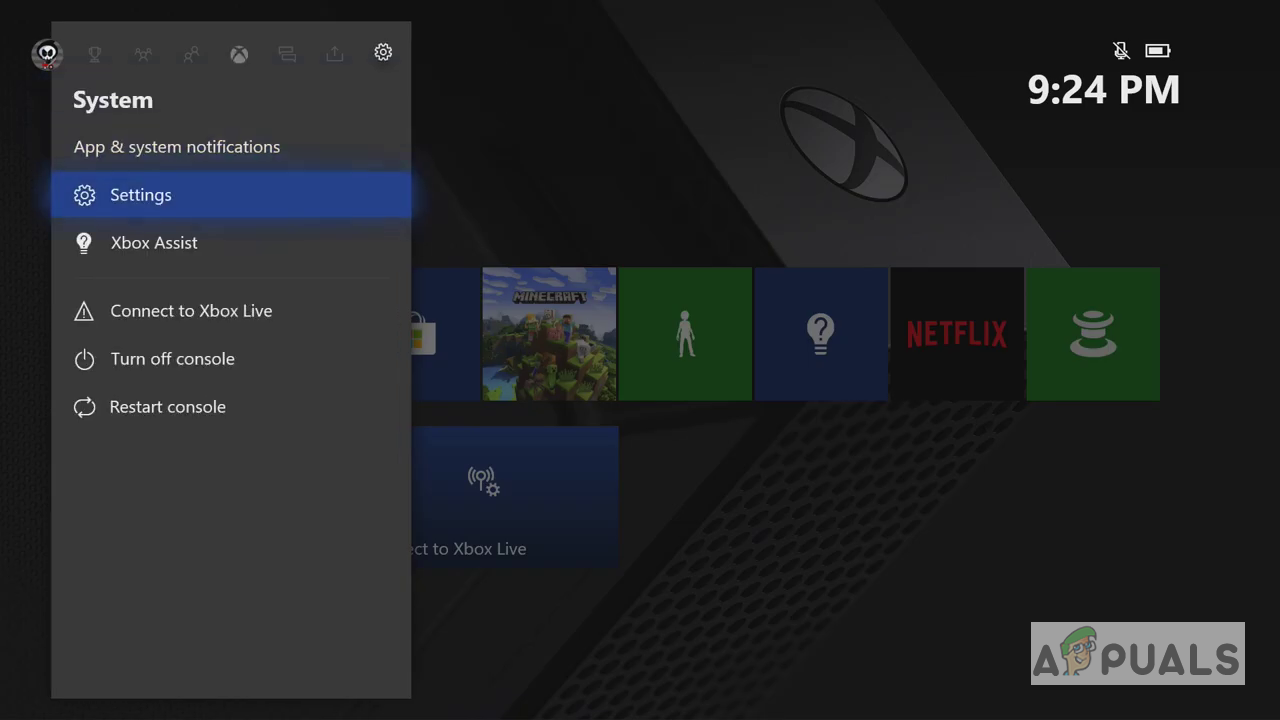Select the System gear tab in the guide
Screen dimensions: 1280x720
(x=383, y=52)
